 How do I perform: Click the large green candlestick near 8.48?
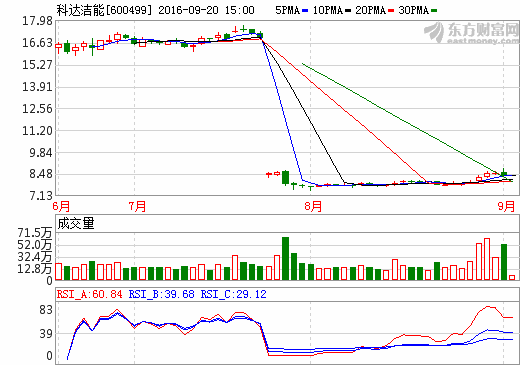(285, 177)
